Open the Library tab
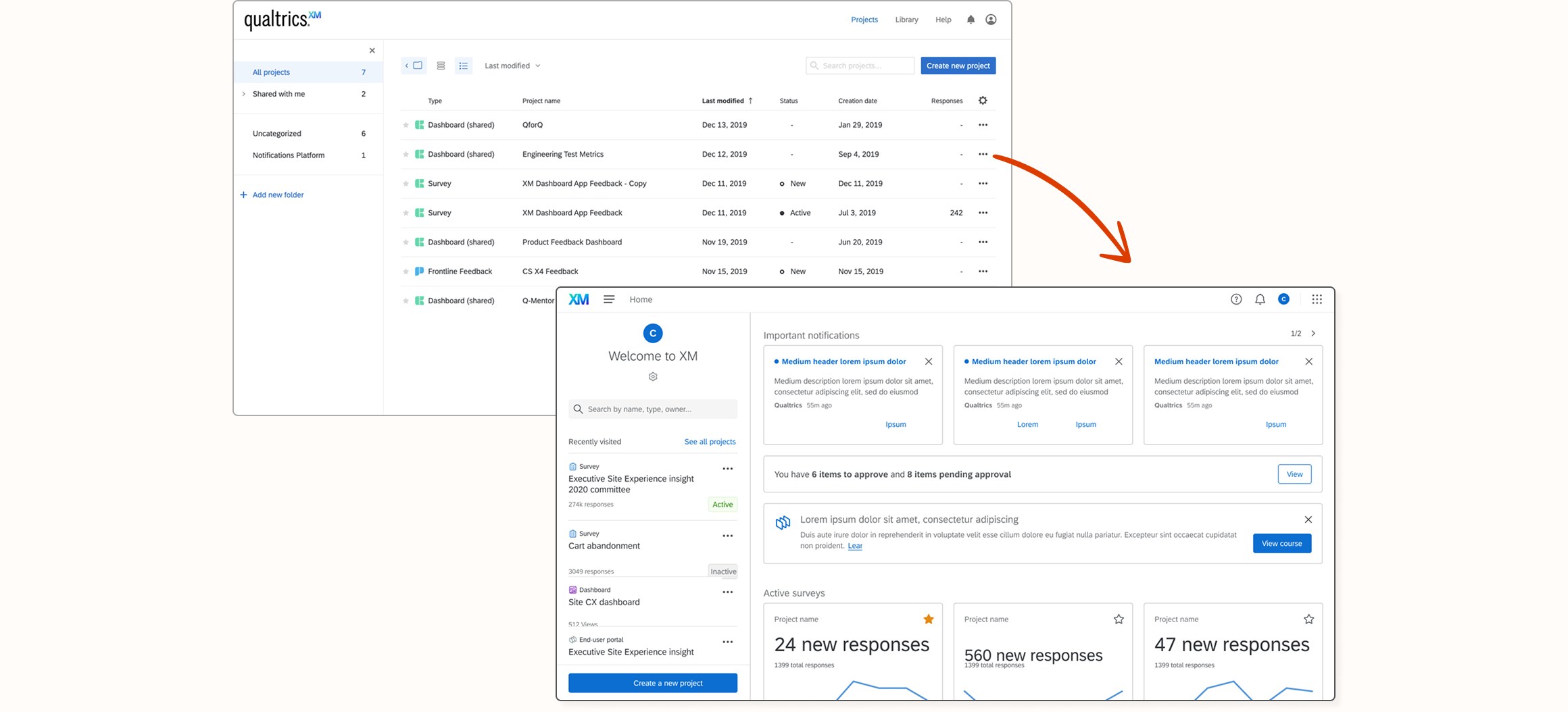This screenshot has width=1568, height=712. point(906,20)
